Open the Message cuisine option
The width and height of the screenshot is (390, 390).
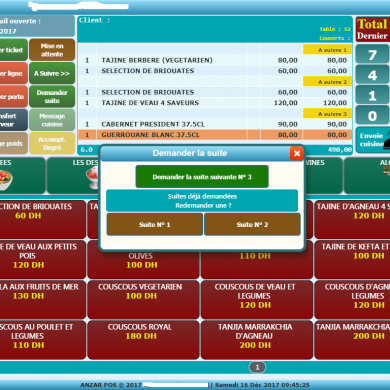(x=52, y=120)
